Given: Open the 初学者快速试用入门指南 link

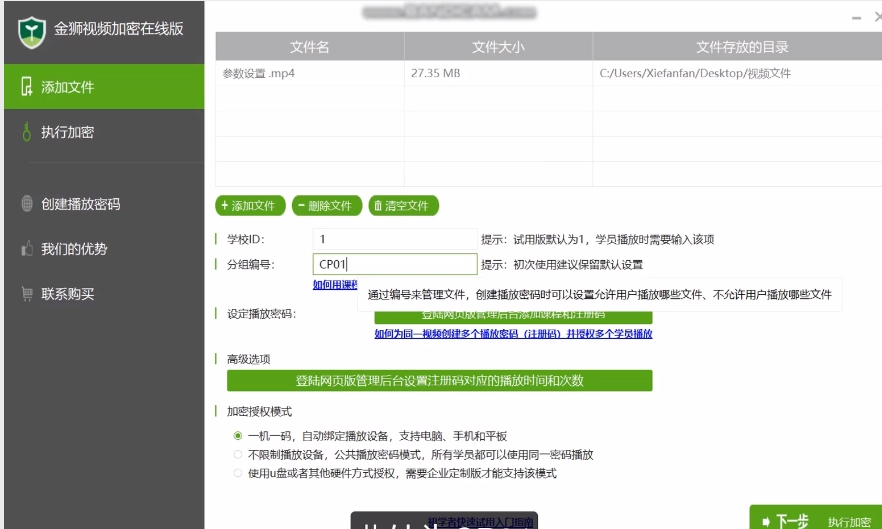Looking at the screenshot, I should coord(480,522).
